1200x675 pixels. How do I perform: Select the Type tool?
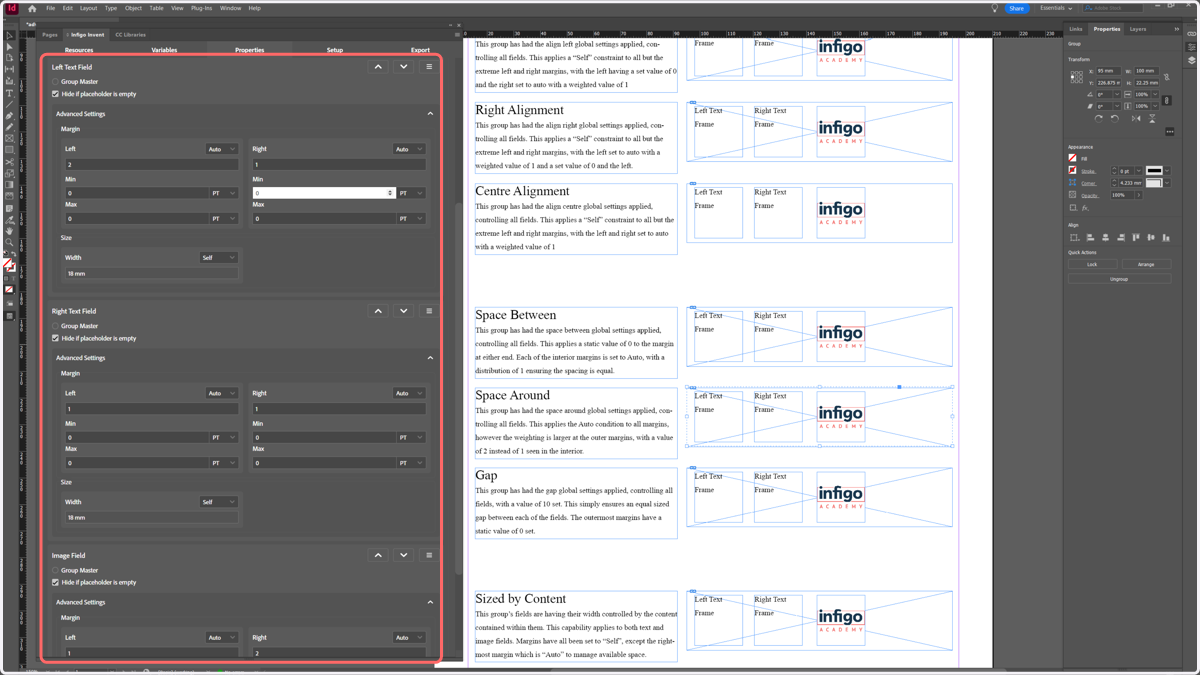point(10,93)
